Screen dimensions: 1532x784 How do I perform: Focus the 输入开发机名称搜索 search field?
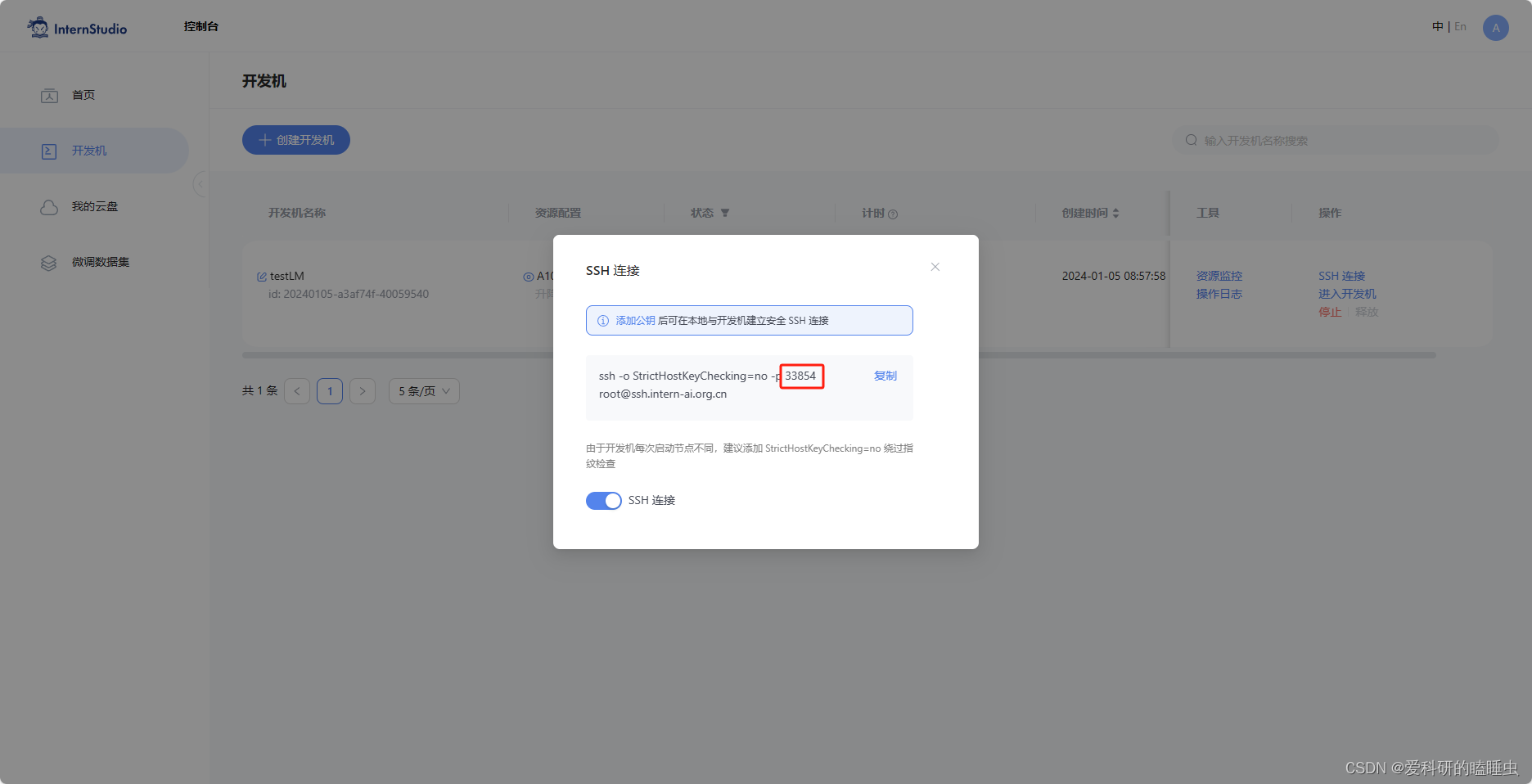coord(1336,140)
